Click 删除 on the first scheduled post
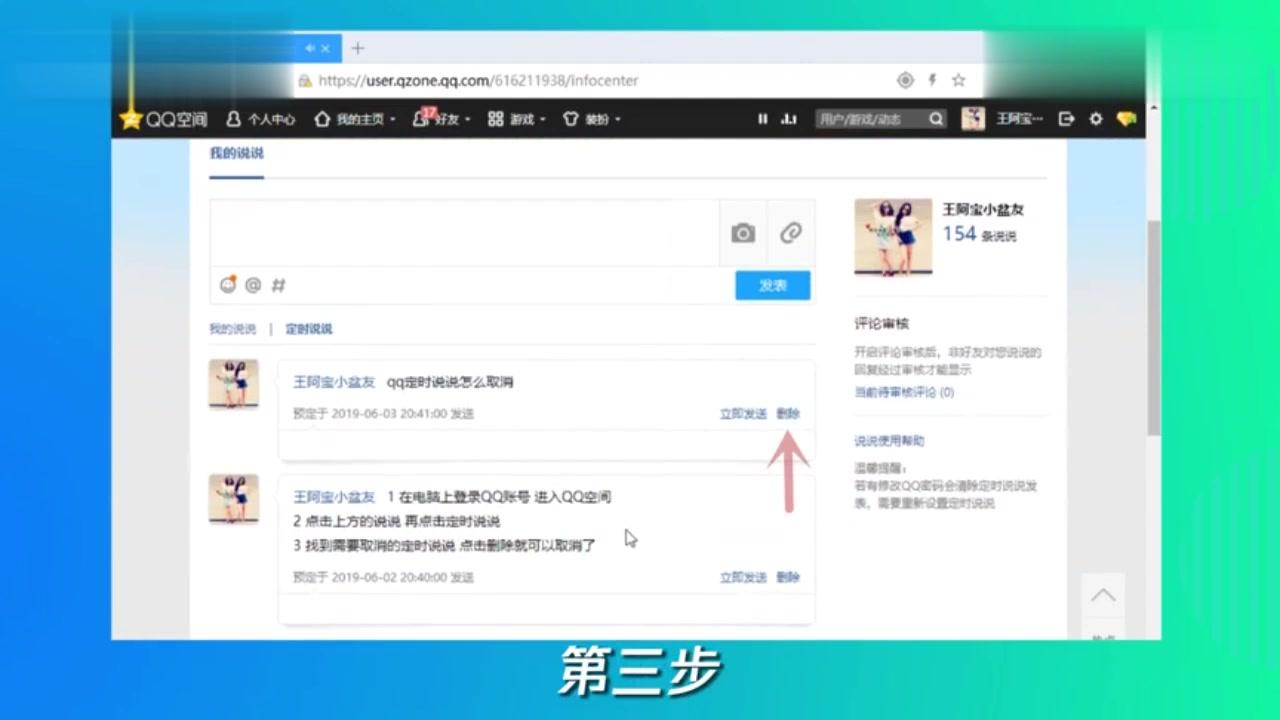This screenshot has width=1280, height=720. 788,412
